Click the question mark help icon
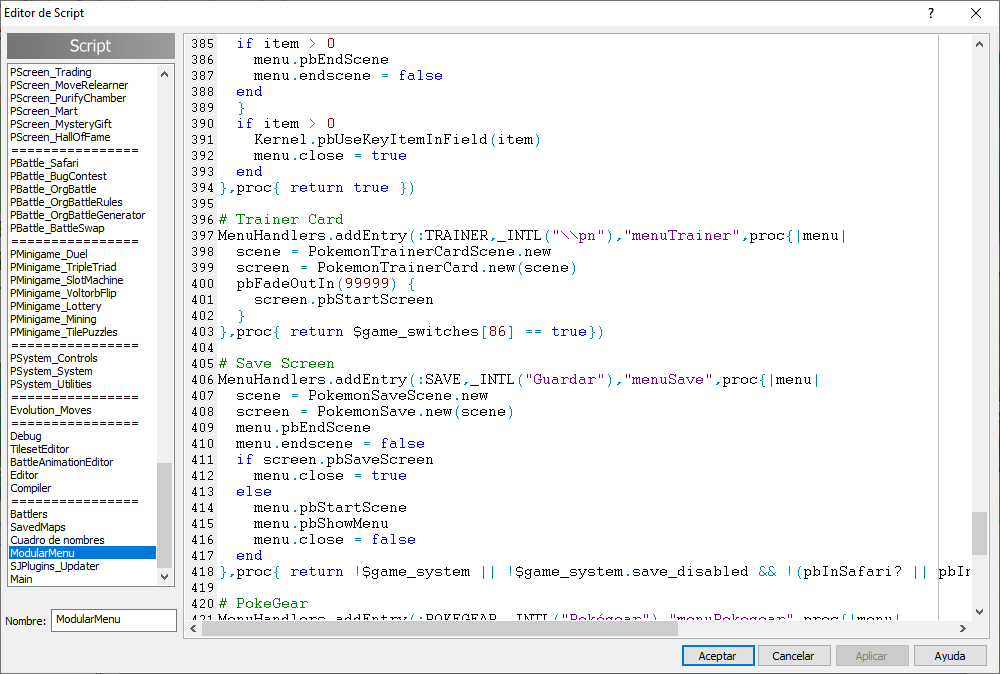Viewport: 1000px width, 674px height. pos(930,13)
